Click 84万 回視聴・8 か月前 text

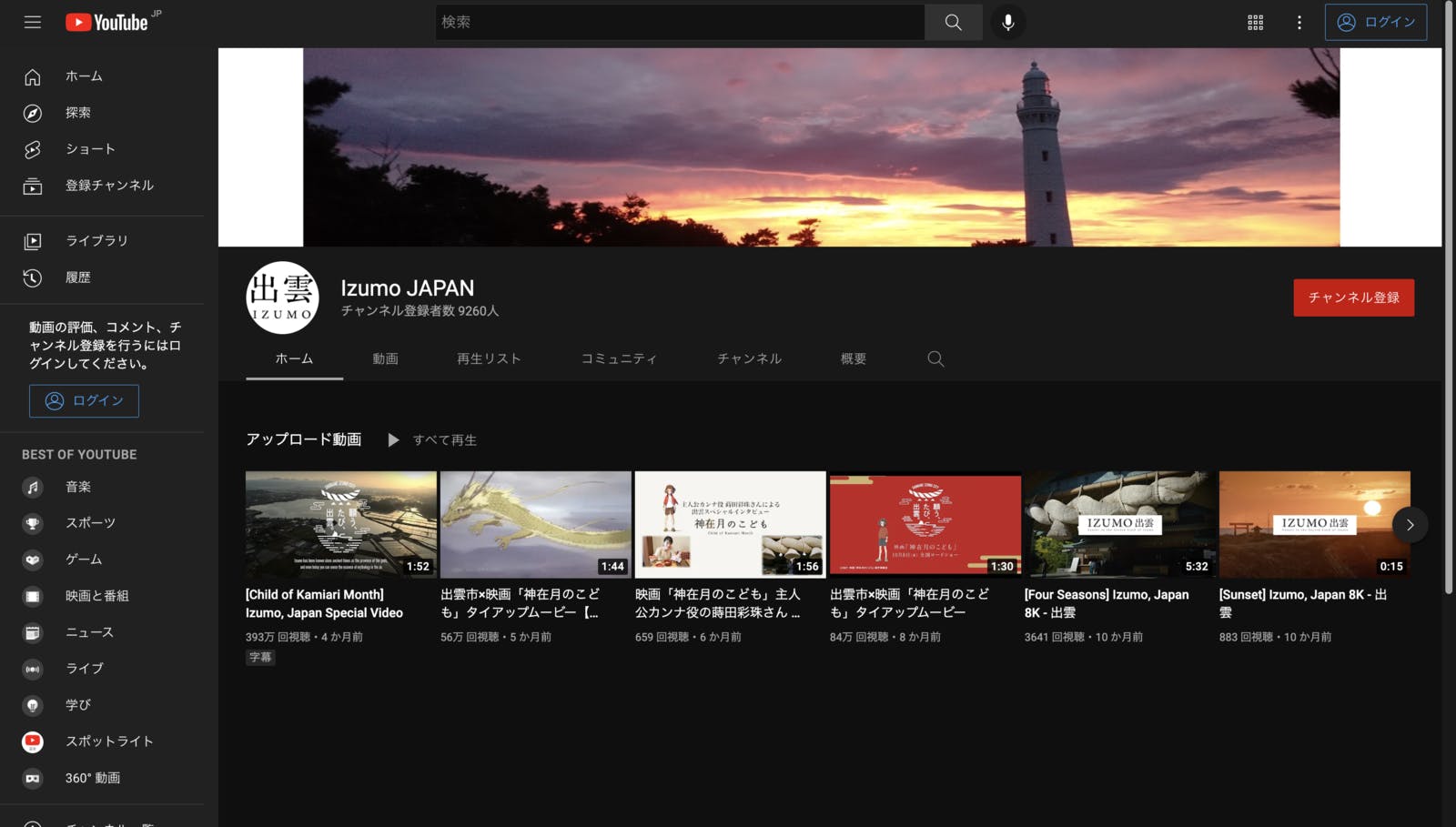pyautogui.click(x=885, y=637)
